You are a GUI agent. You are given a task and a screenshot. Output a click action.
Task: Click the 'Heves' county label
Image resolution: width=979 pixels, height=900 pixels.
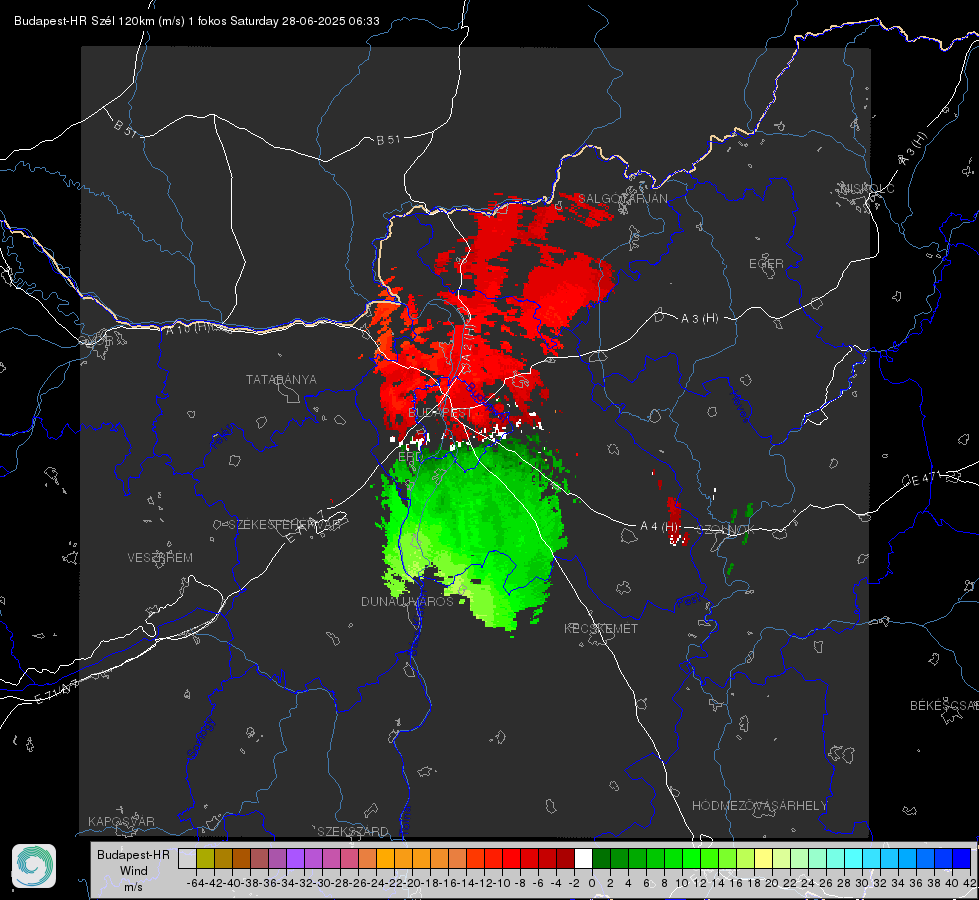pyautogui.click(x=739, y=407)
